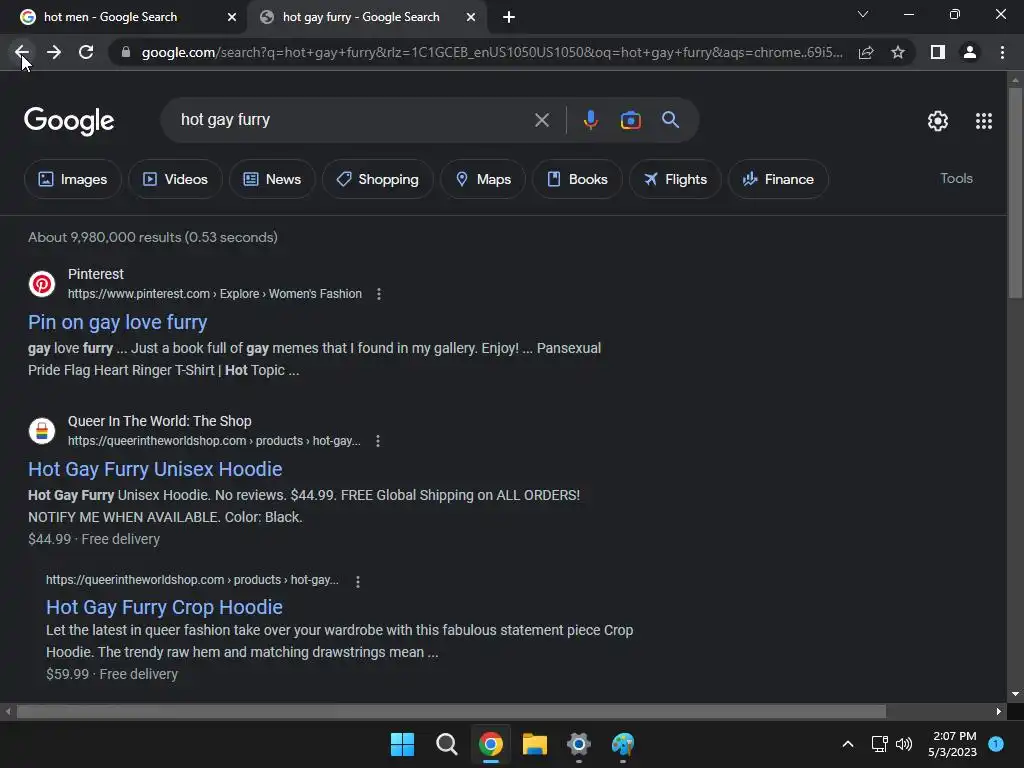Open options for Unisex Hoodie result
This screenshot has width=1024, height=768.
click(377, 441)
